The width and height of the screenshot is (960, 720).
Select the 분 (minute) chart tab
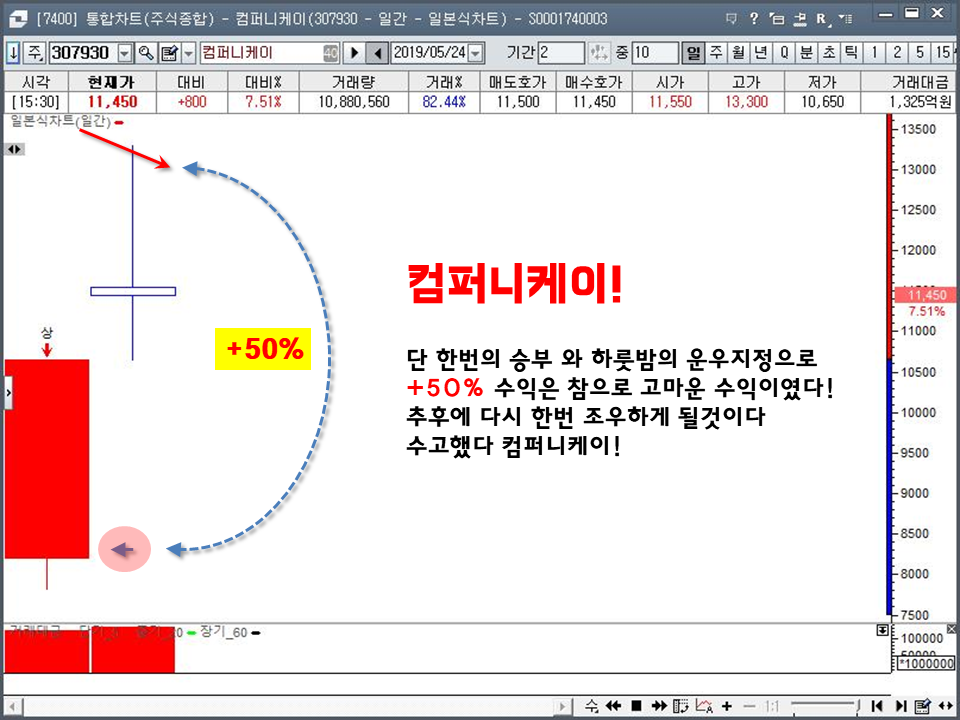(x=806, y=53)
